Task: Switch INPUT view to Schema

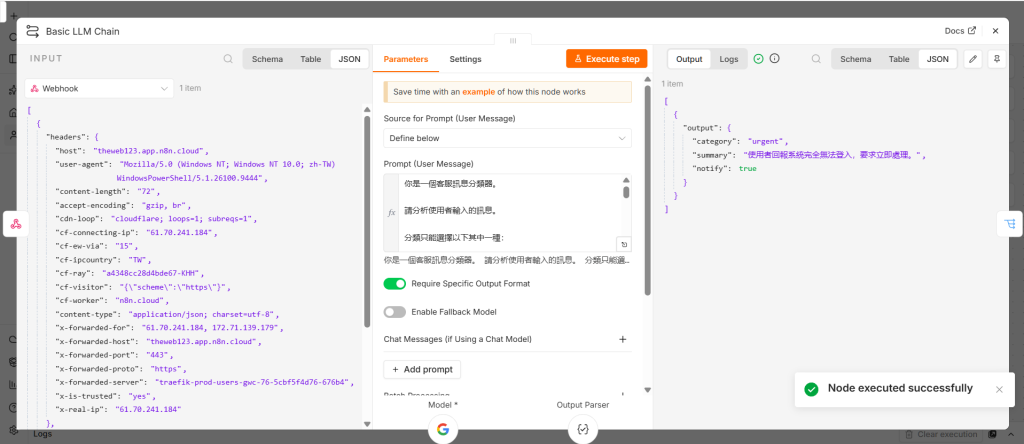Action: point(267,59)
